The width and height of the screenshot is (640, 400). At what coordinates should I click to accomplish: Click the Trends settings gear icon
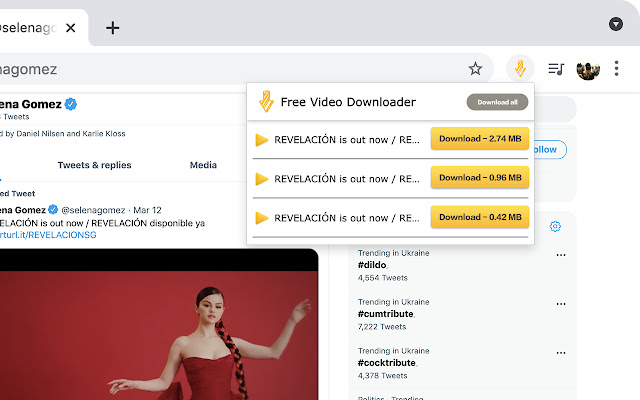[555, 226]
